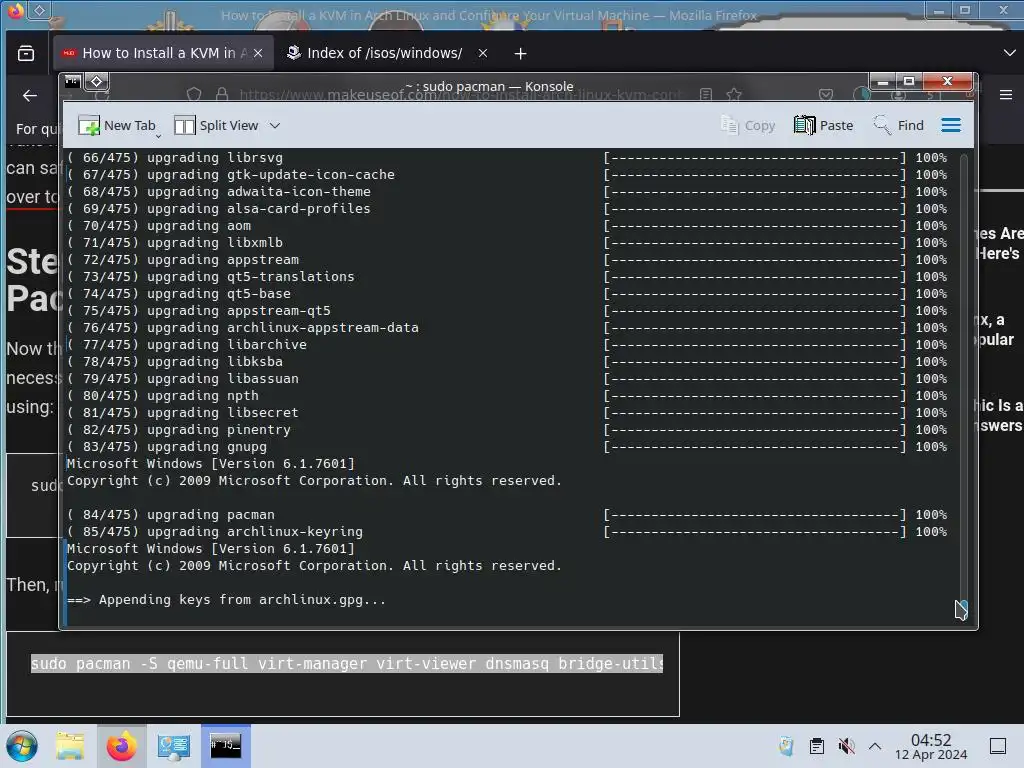Expand the hidden system tray icons arrow

tap(875, 746)
